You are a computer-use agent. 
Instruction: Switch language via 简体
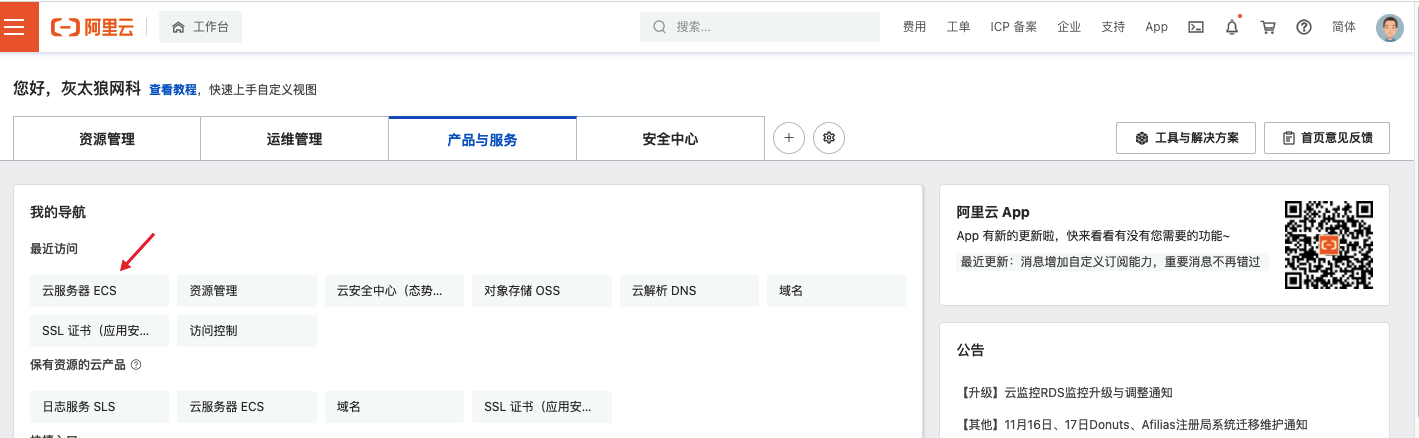click(x=1344, y=27)
